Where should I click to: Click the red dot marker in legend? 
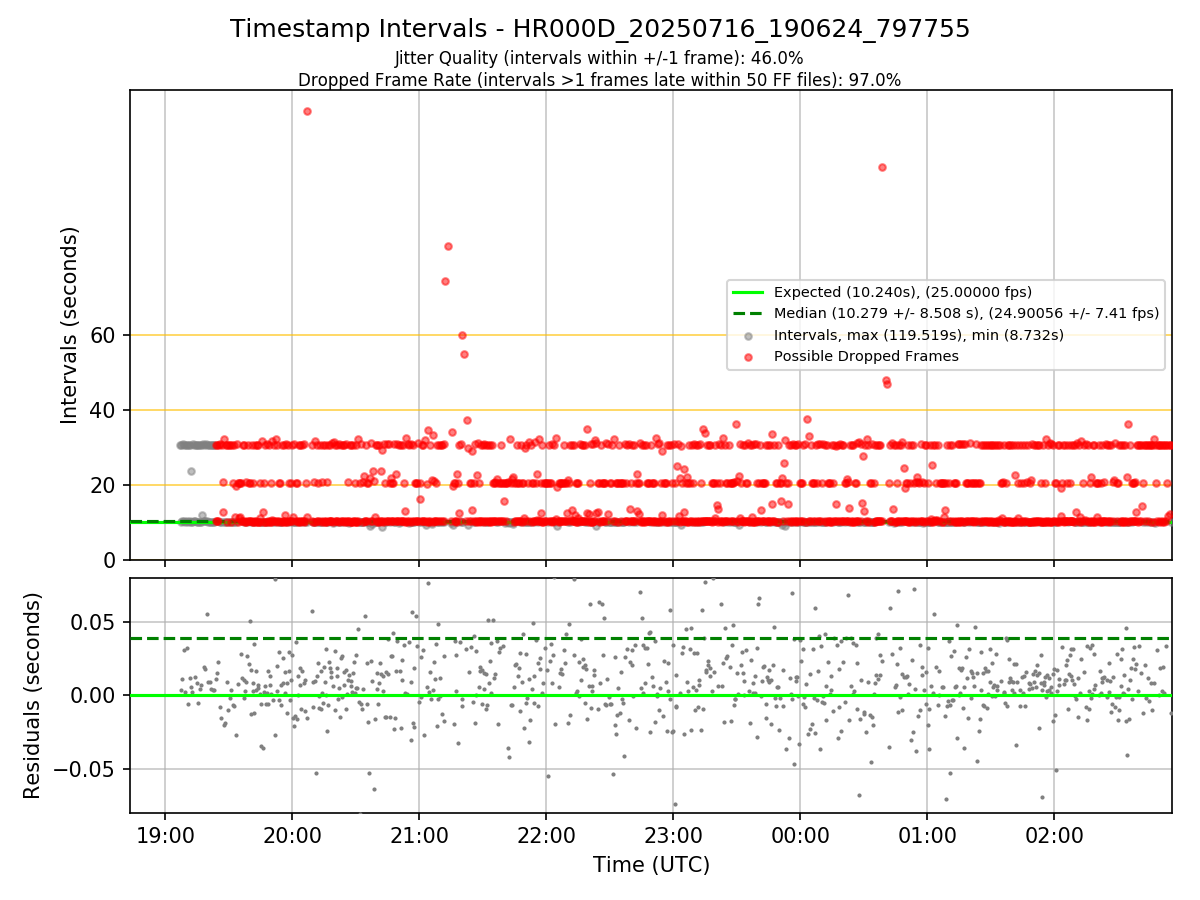click(748, 356)
